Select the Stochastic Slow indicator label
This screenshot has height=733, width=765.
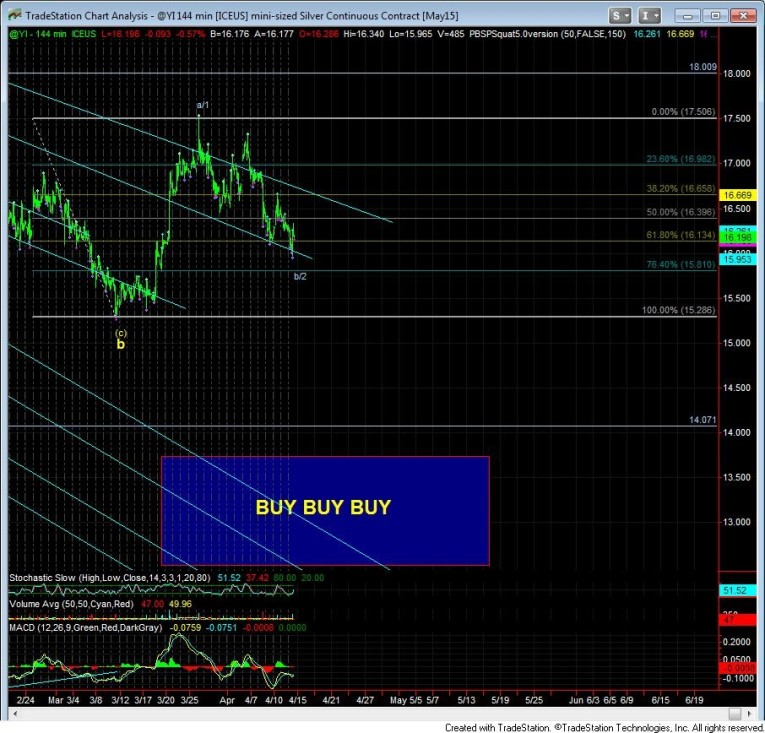click(x=110, y=578)
